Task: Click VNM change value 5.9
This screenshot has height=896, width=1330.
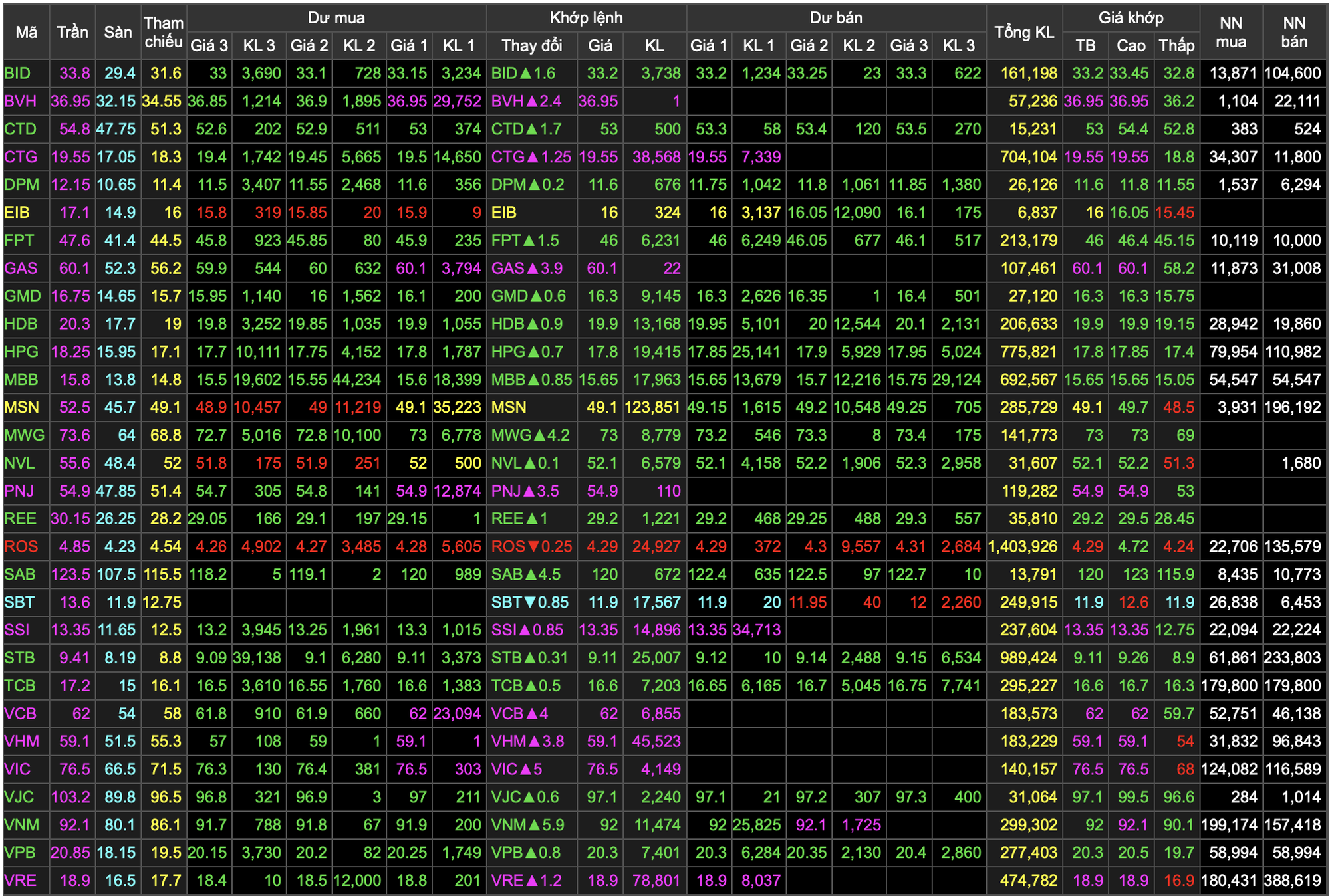Action: pos(546,825)
